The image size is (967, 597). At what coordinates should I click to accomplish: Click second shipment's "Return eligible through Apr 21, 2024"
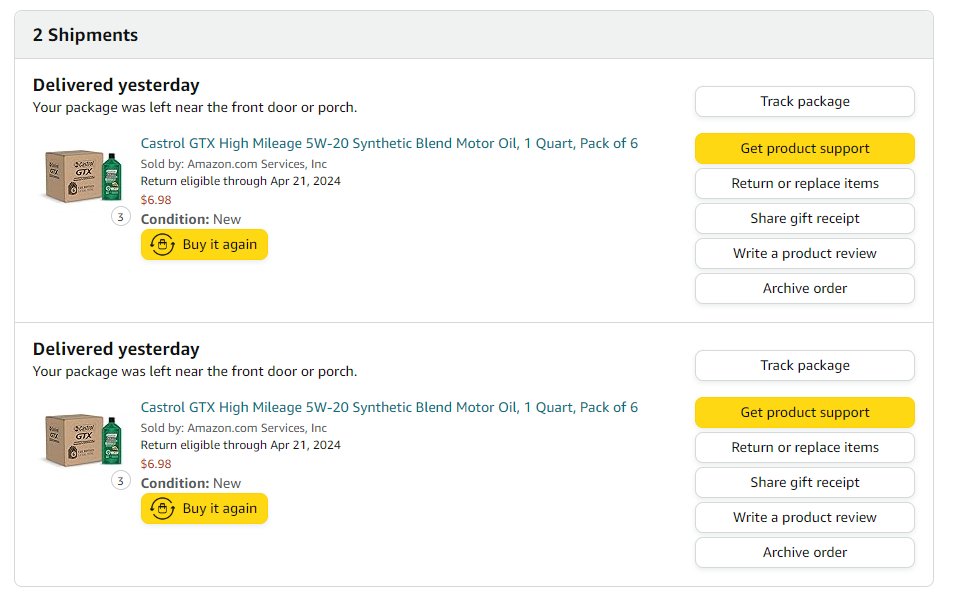click(x=241, y=445)
